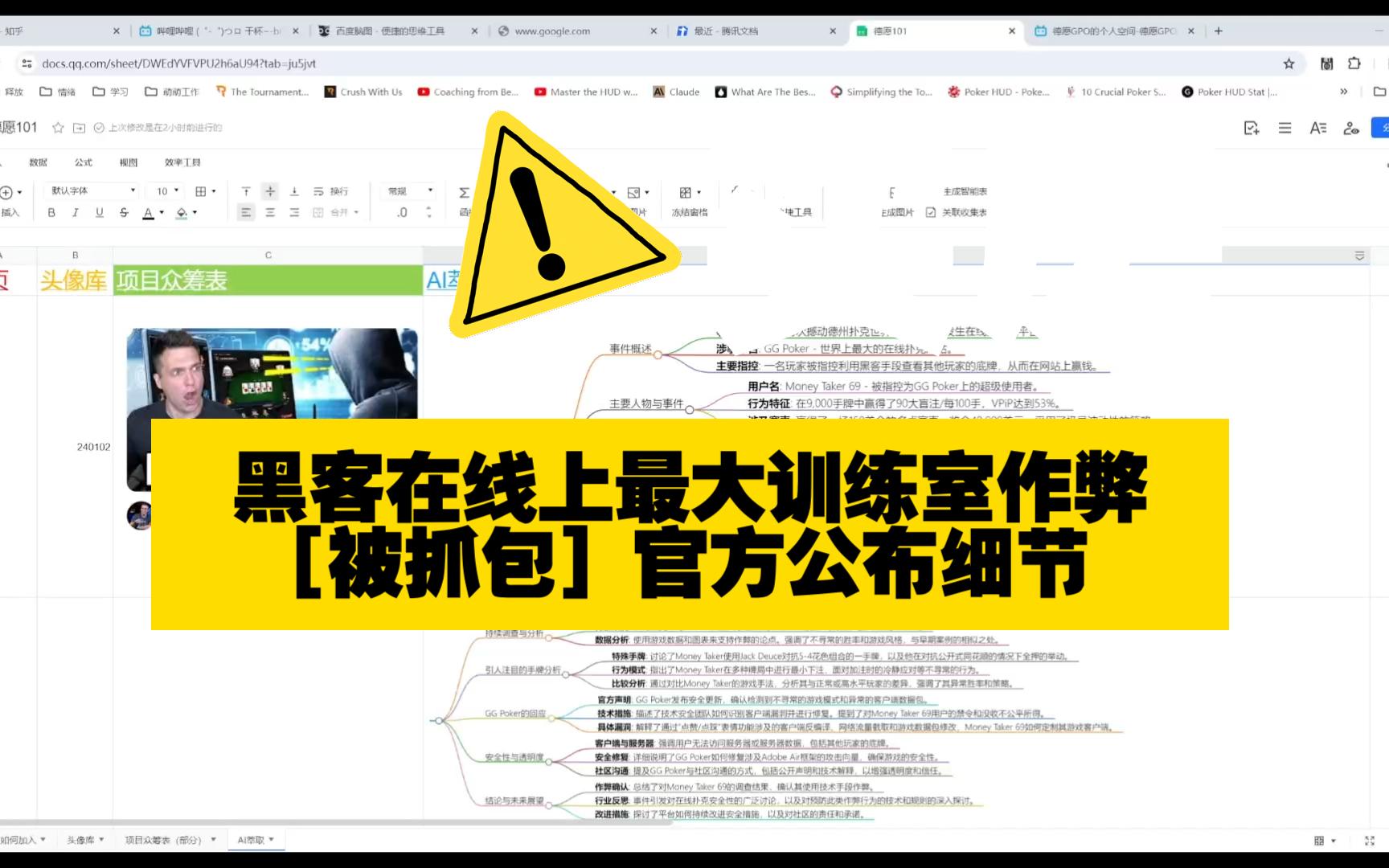The width and height of the screenshot is (1389, 868).
Task: Star the document next to the title
Action: point(58,128)
